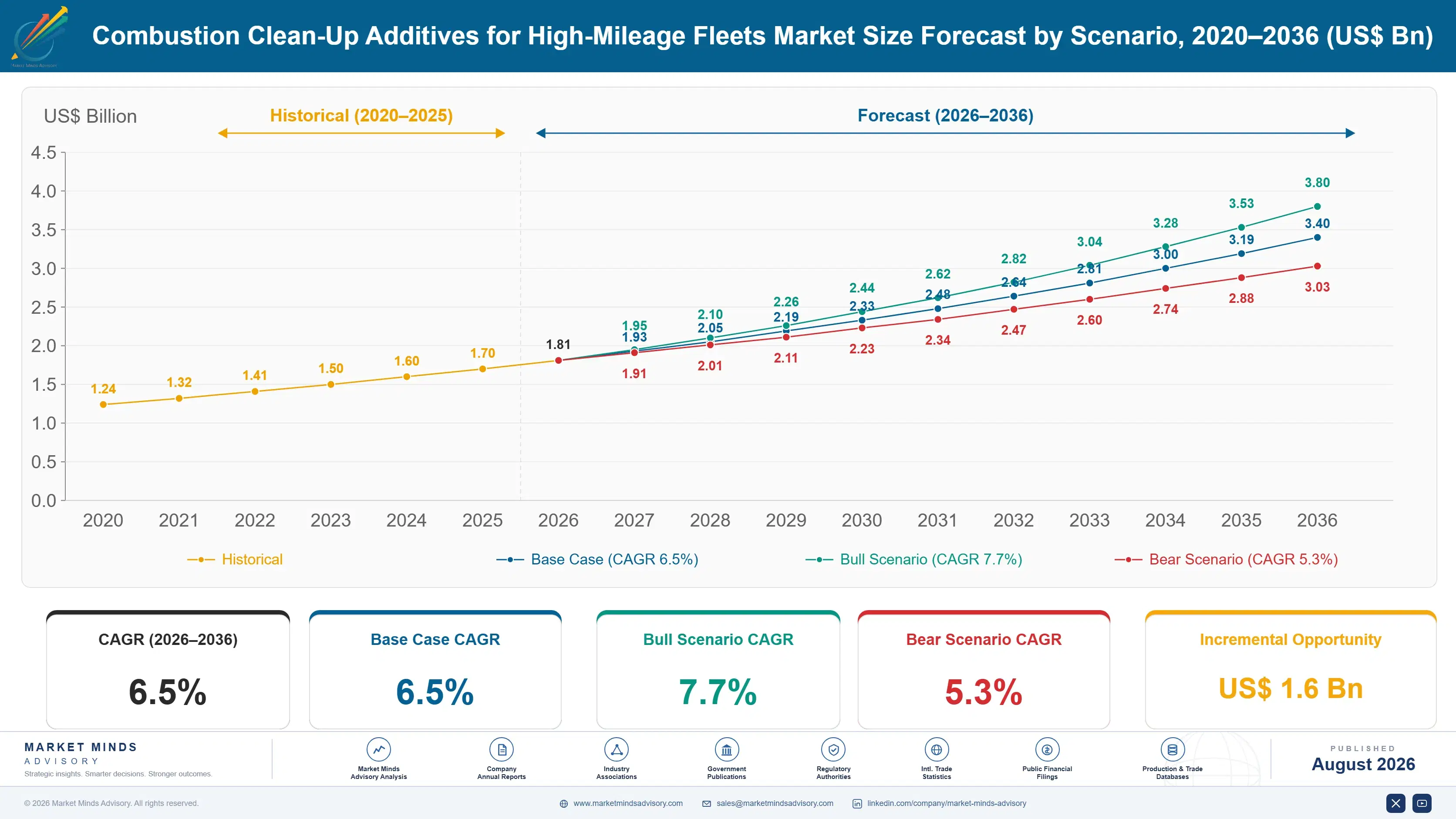Click the Forecast (2026–2036) heading

click(x=946, y=116)
